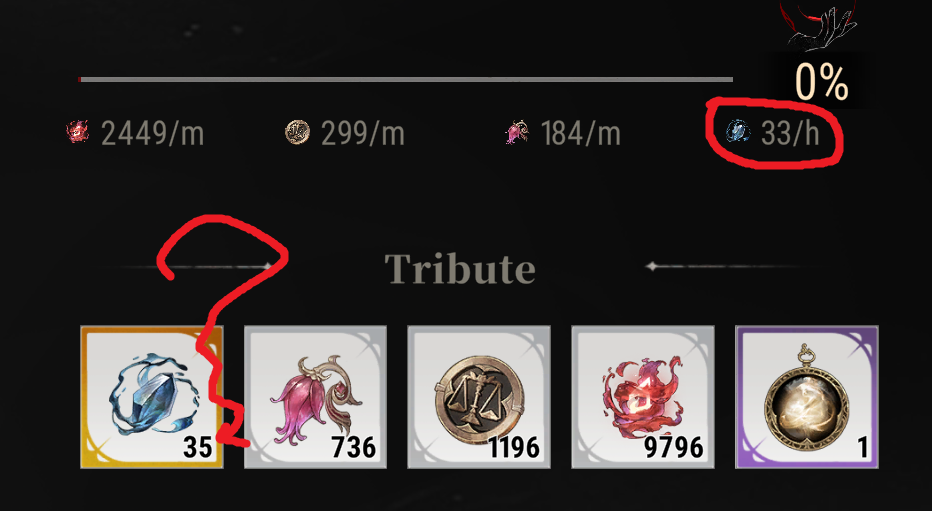Choose the scales coin tribute item
Screen dimensions: 932x511
479,397
